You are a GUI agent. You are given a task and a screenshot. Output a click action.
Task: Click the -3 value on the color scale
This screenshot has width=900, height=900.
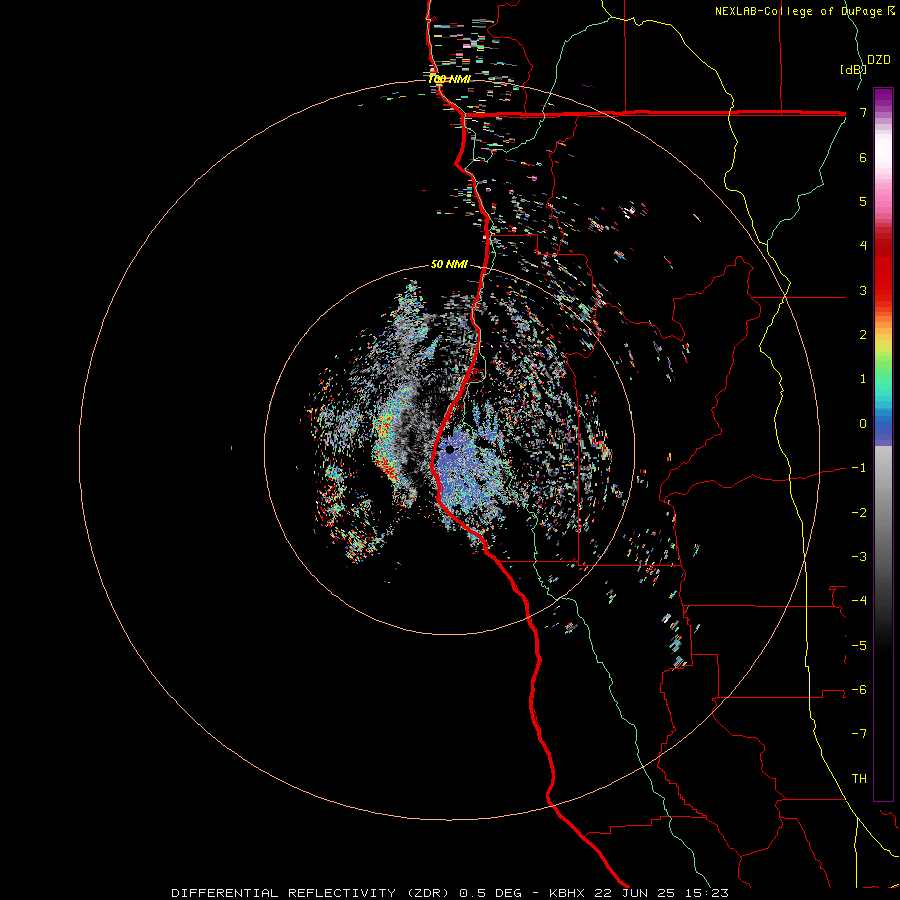click(x=859, y=557)
